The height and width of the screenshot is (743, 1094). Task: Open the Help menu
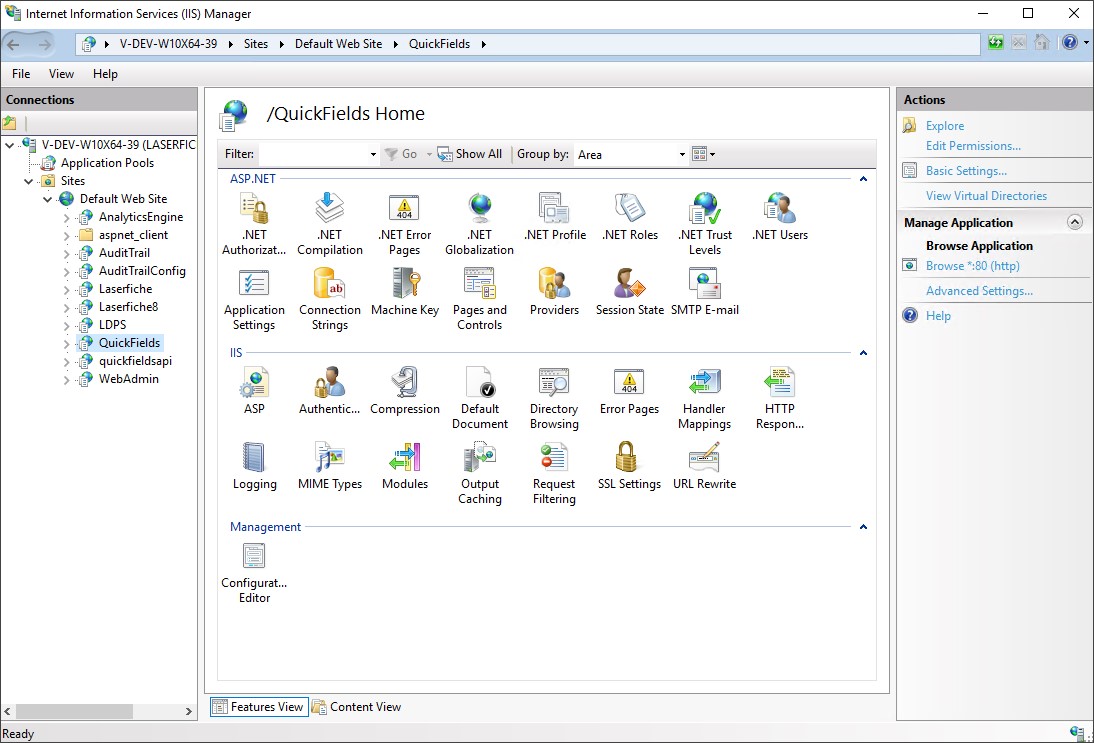coord(105,73)
